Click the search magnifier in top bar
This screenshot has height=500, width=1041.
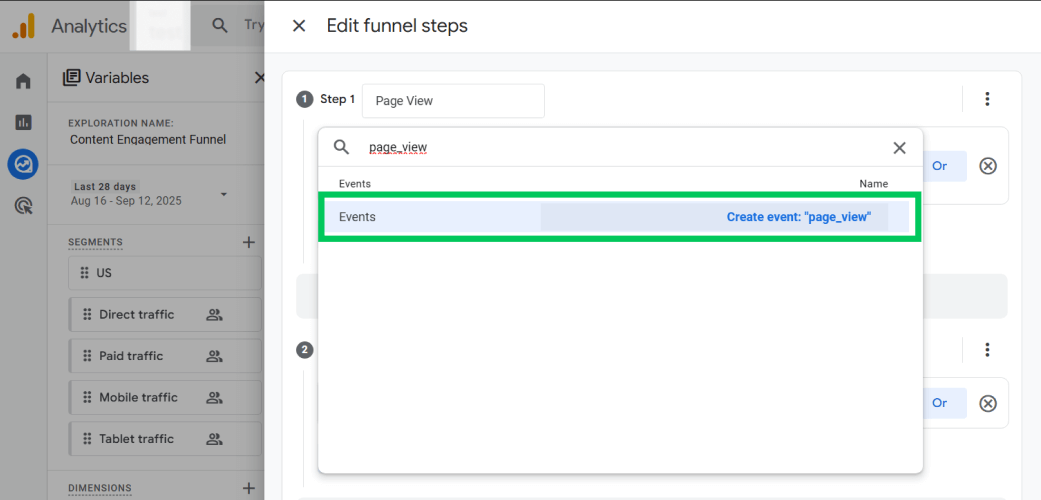pos(219,25)
